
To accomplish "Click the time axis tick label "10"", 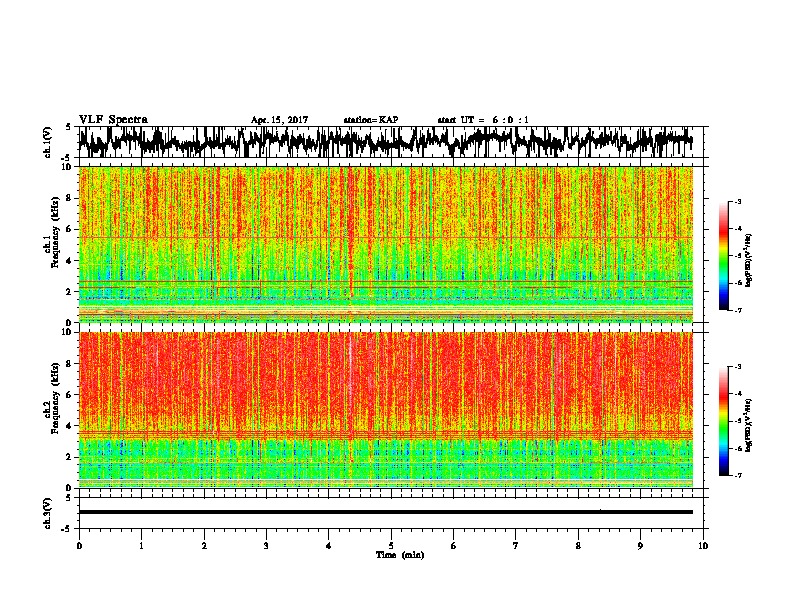I will point(703,546).
